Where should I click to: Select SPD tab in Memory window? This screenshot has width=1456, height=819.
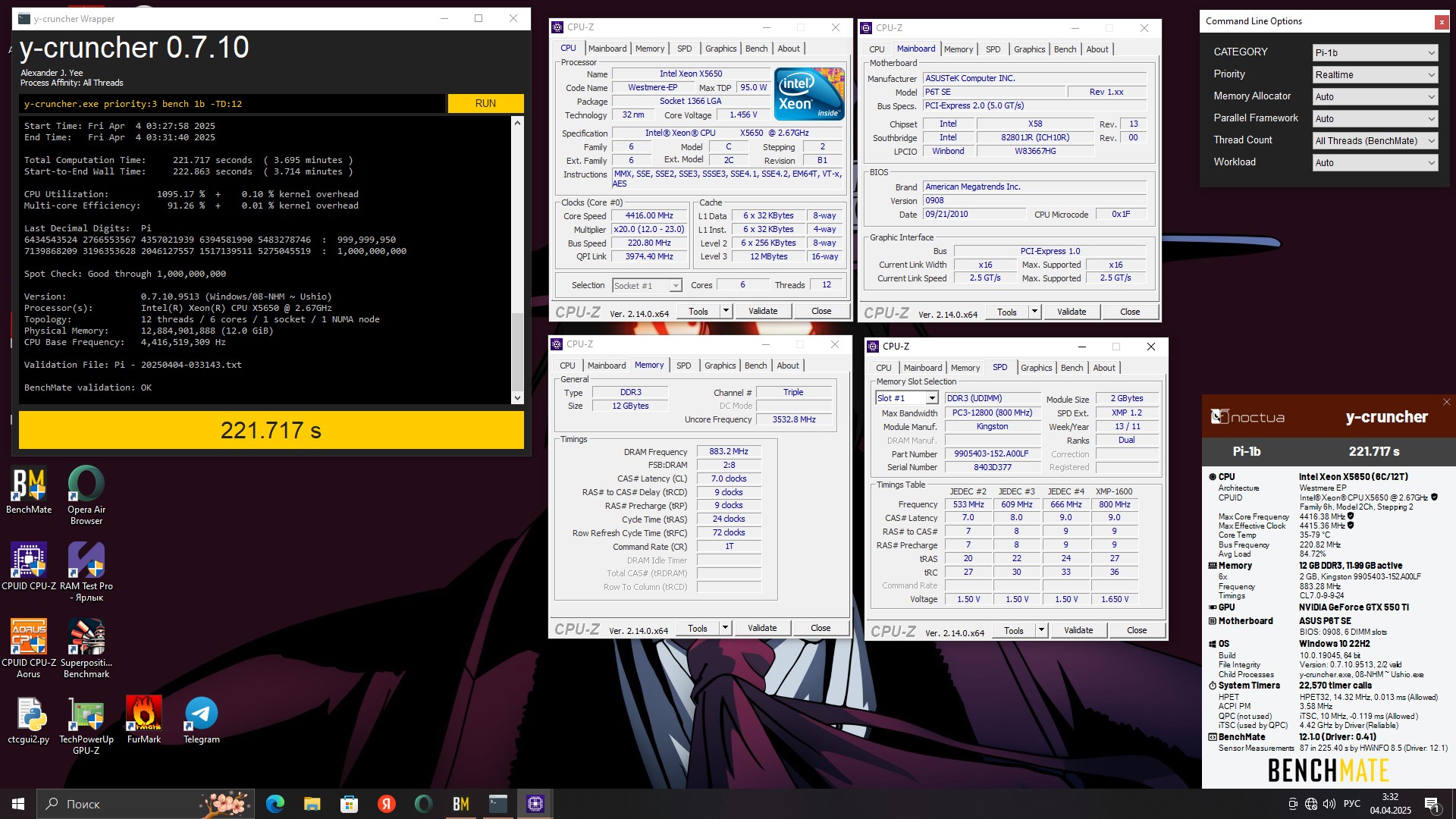[683, 366]
